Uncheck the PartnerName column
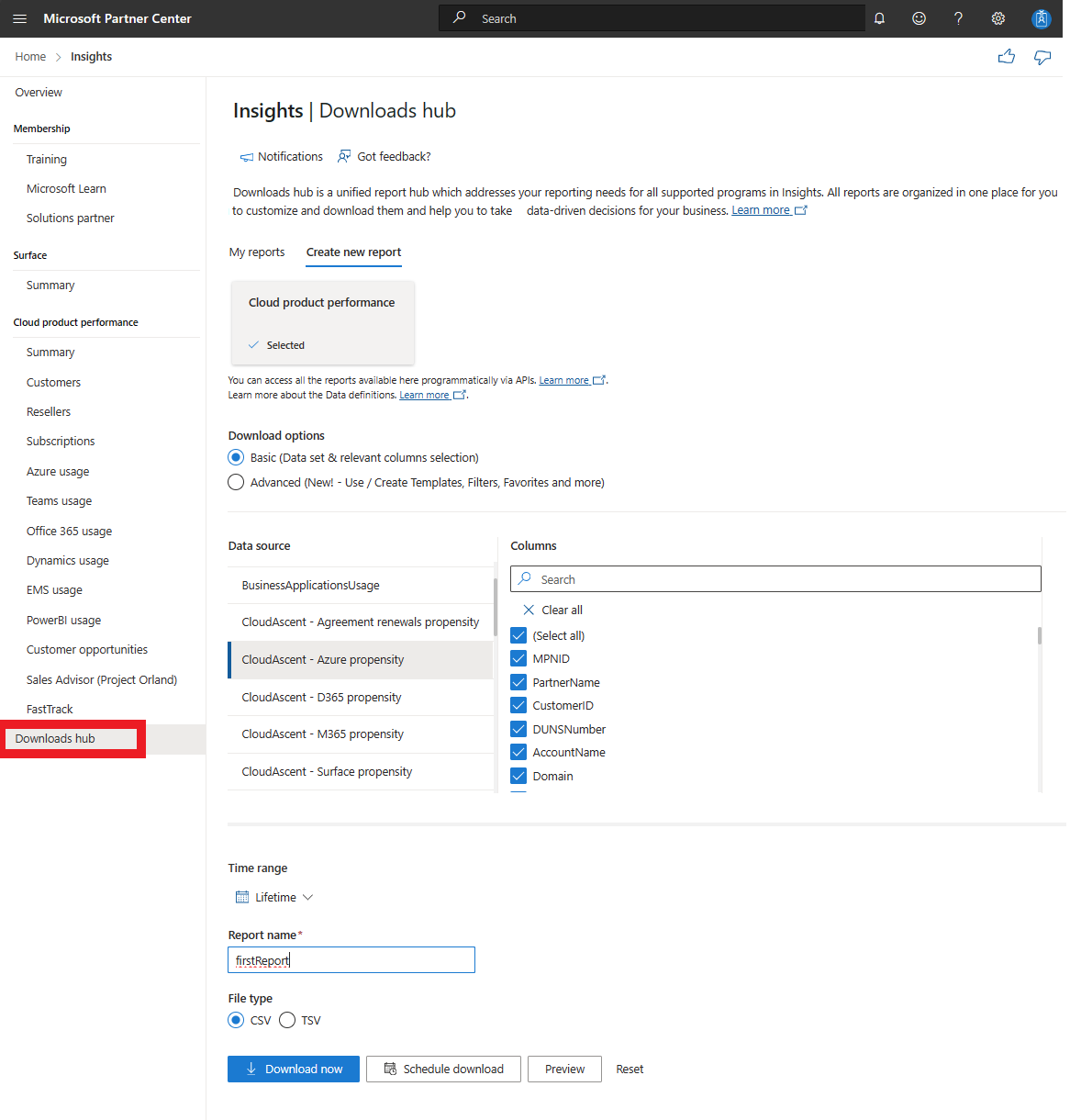 [x=518, y=682]
